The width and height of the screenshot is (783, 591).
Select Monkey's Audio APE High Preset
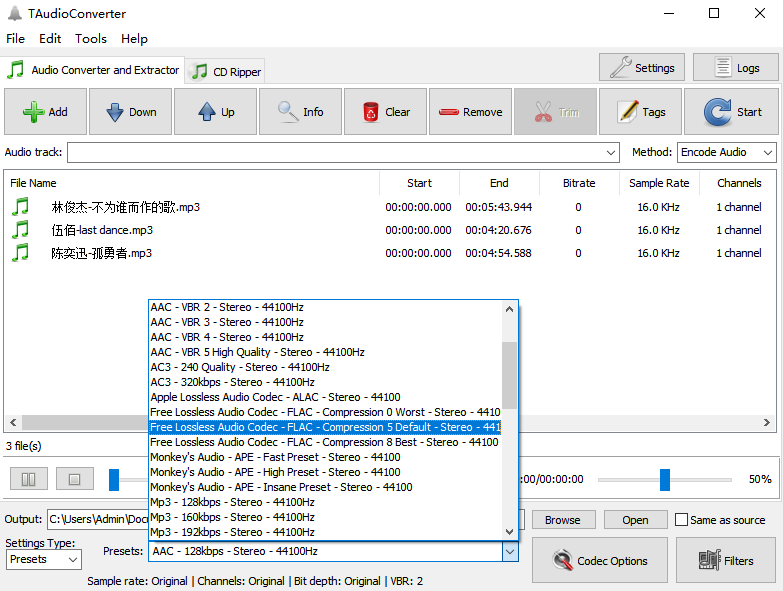(325, 472)
